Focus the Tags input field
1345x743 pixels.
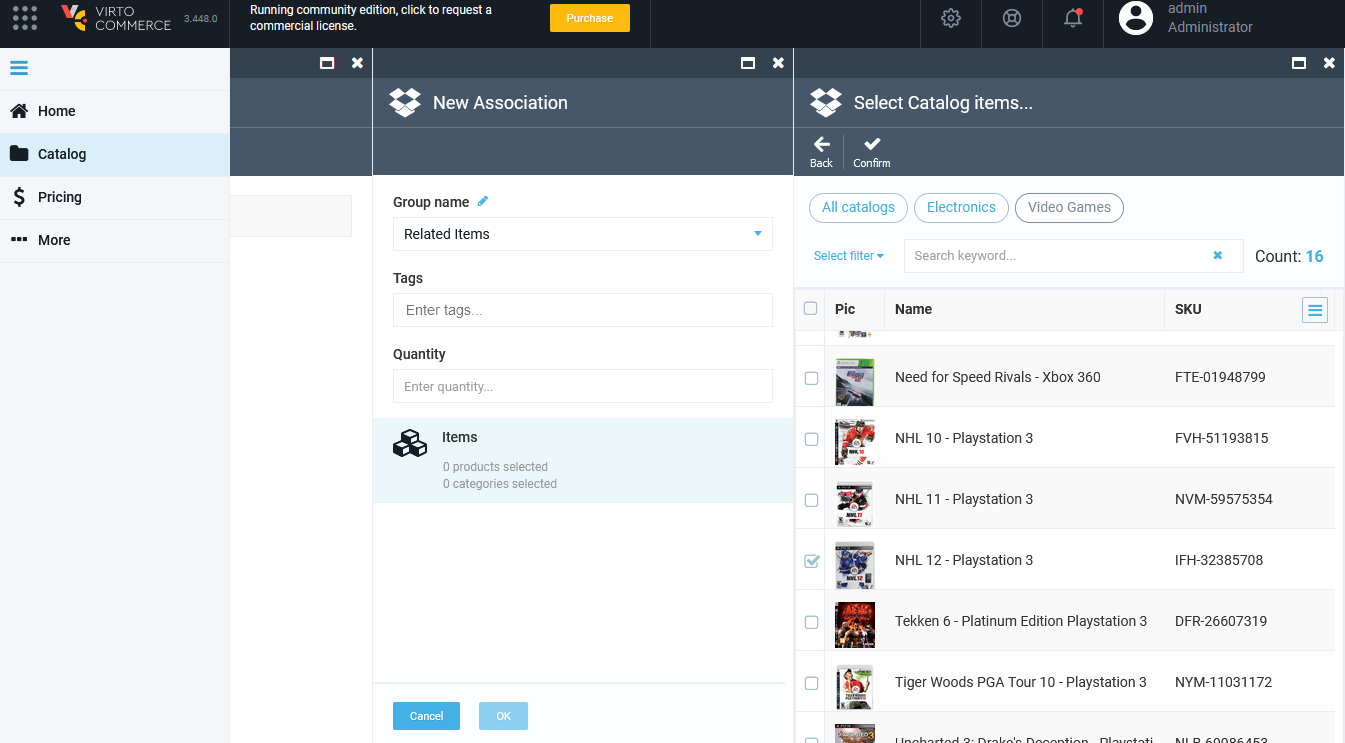pyautogui.click(x=583, y=310)
